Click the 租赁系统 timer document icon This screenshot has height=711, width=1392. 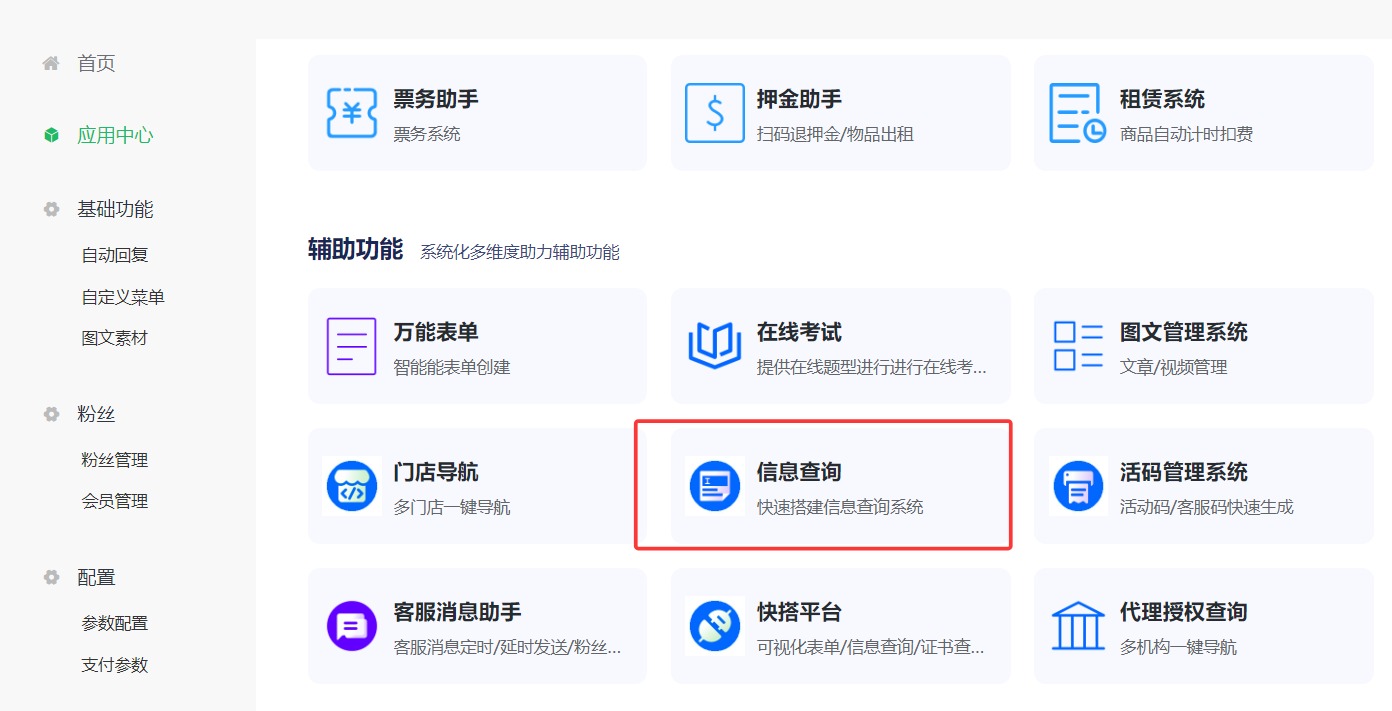[1077, 112]
